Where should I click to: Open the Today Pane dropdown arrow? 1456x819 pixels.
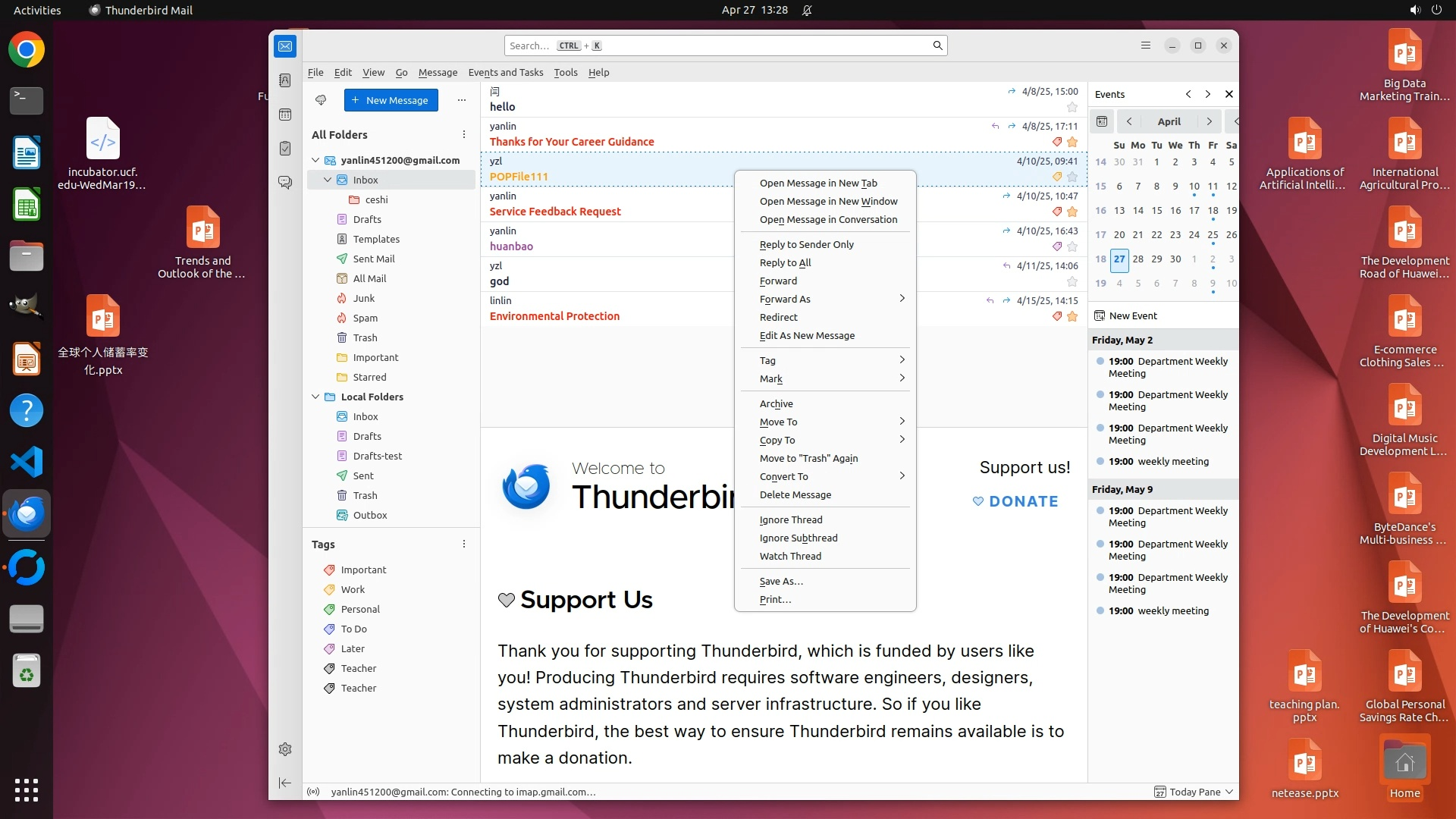1229,792
